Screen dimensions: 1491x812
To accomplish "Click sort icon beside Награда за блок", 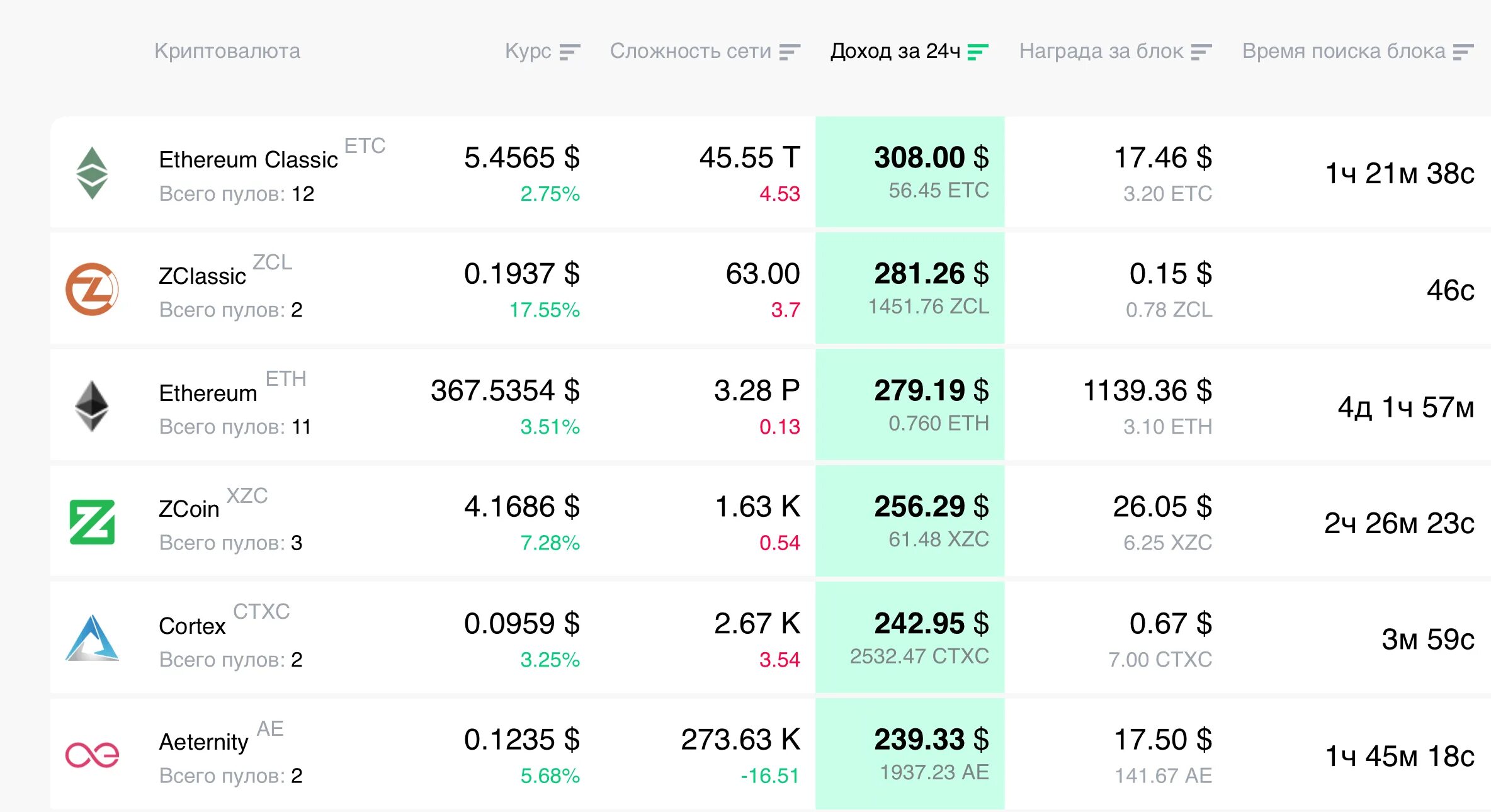I will pyautogui.click(x=1201, y=52).
